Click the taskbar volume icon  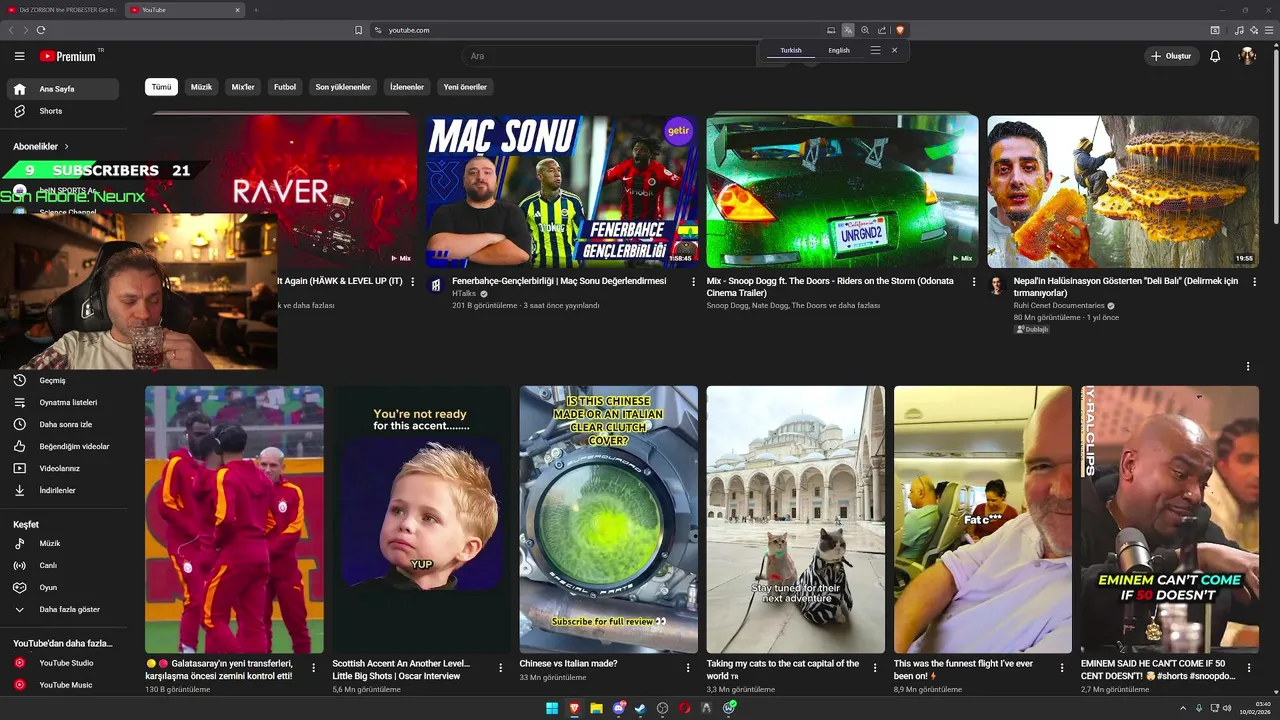(1227, 708)
